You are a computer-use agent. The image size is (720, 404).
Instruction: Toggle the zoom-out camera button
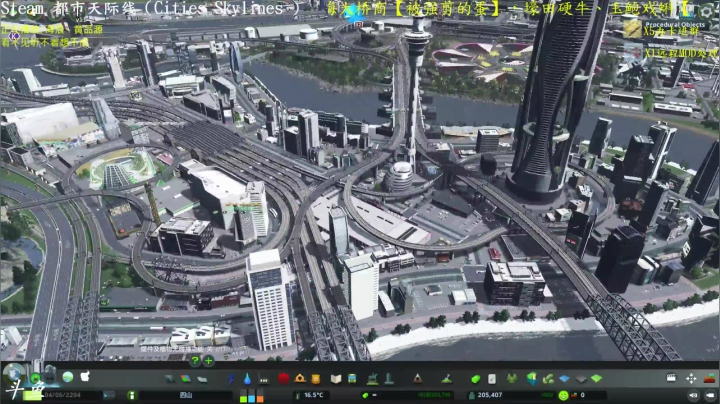click(710, 395)
